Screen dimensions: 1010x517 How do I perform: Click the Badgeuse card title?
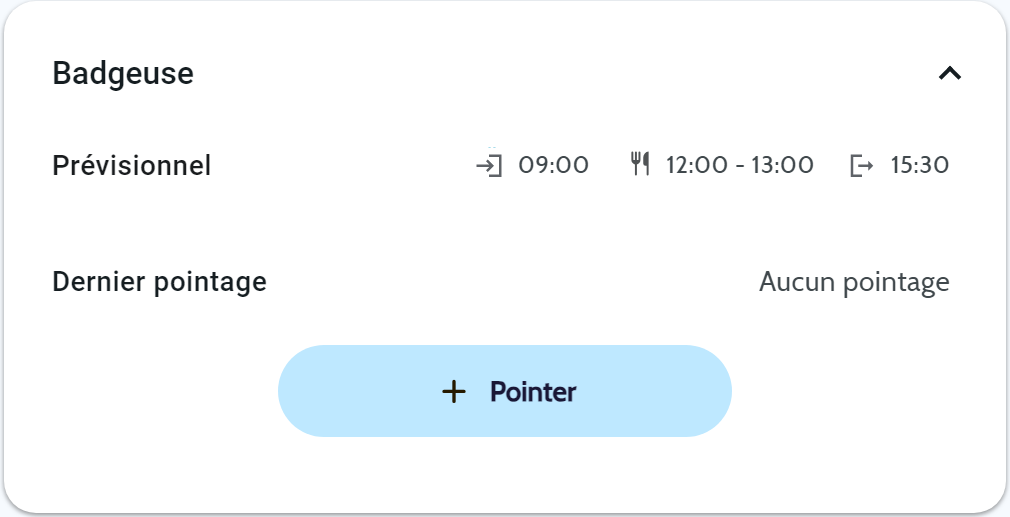(123, 73)
